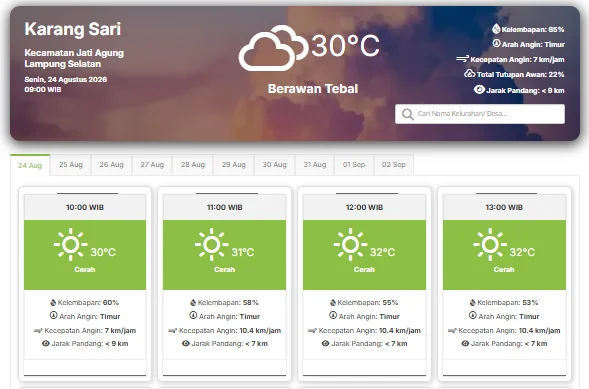Click the cloud cover icon in header
Viewport: 589px width, 389px height.
469,74
